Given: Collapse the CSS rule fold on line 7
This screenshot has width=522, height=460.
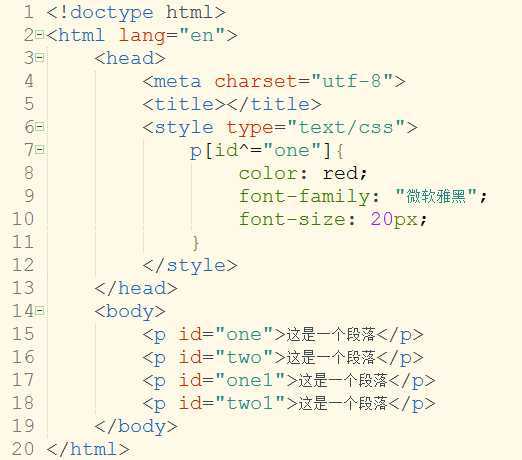Looking at the screenshot, I should pos(40,150).
